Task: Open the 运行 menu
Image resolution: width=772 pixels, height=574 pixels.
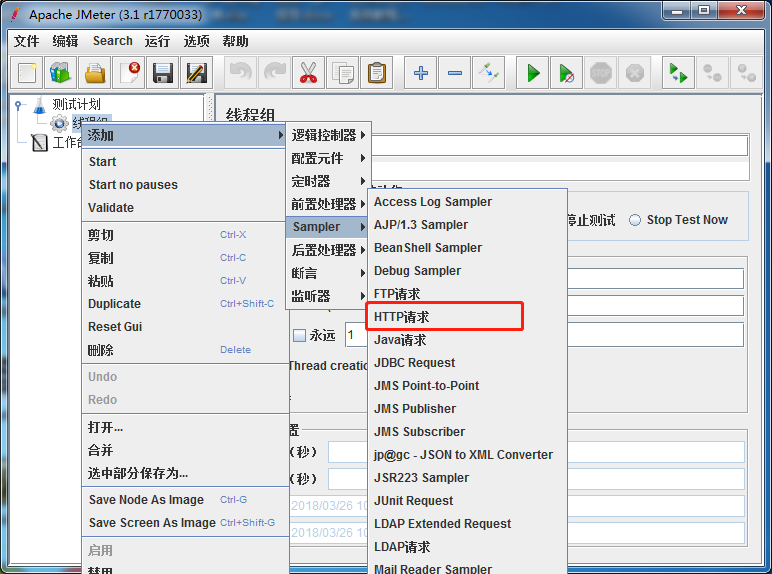Action: pos(157,41)
